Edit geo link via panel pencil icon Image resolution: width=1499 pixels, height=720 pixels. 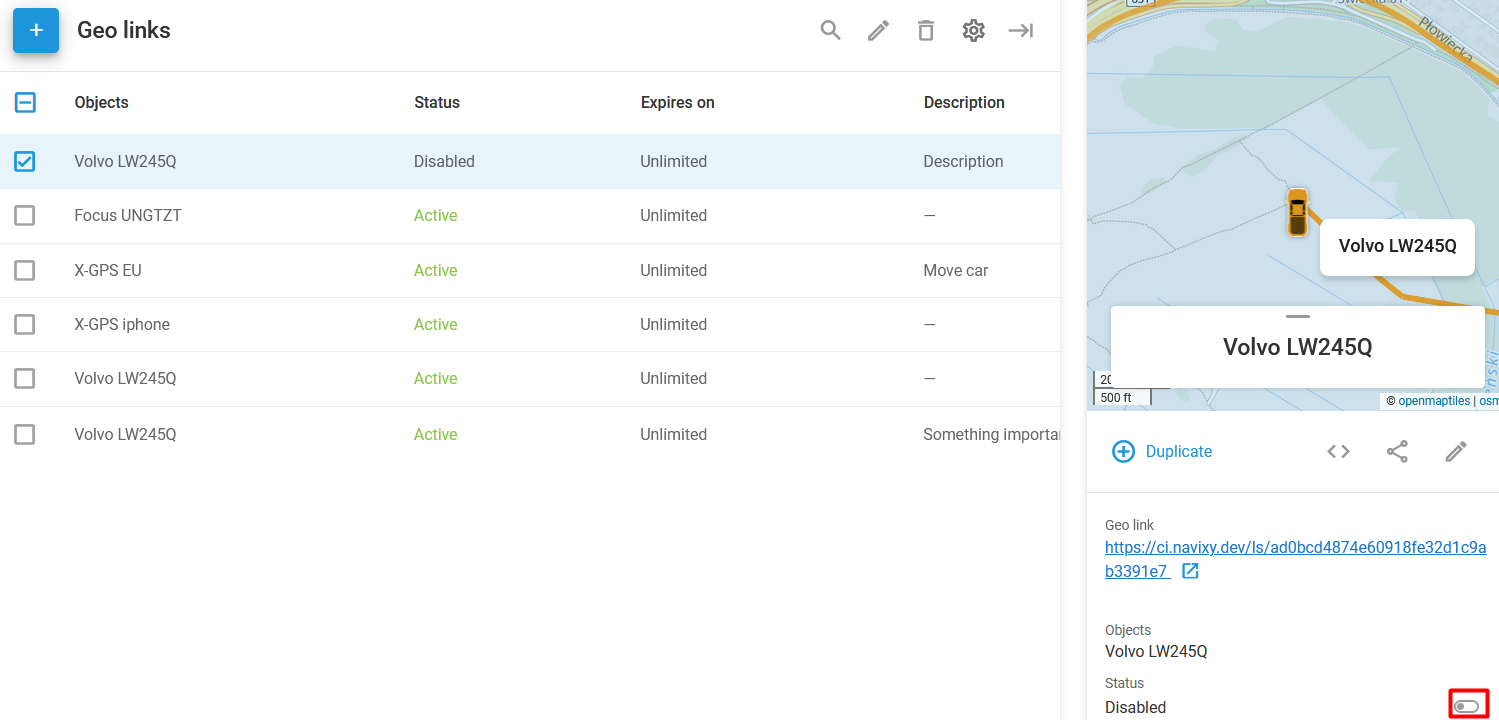[x=1456, y=452]
